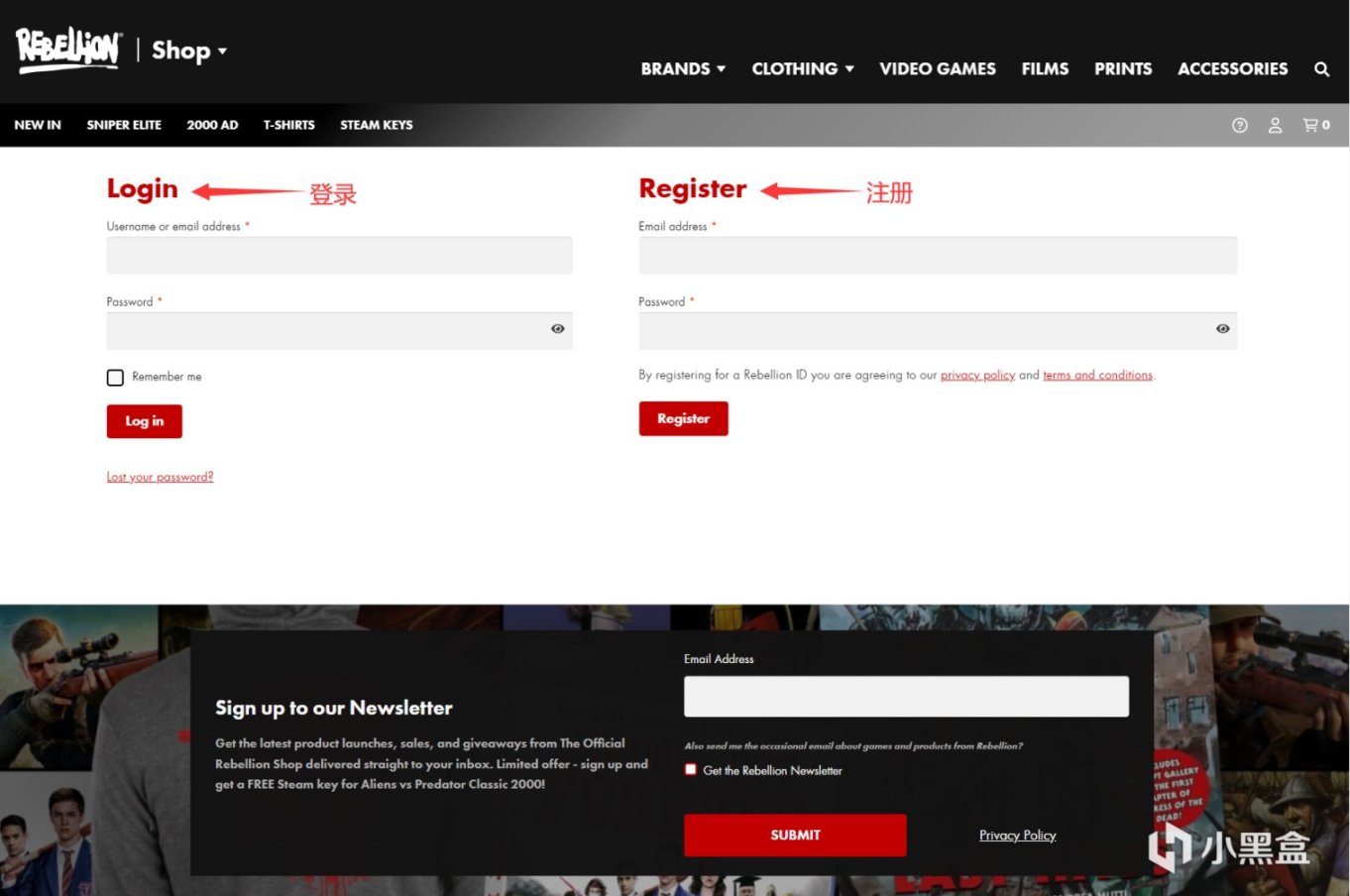Focus the login username or email field
Viewport: 1350px width, 896px height.
[340, 256]
